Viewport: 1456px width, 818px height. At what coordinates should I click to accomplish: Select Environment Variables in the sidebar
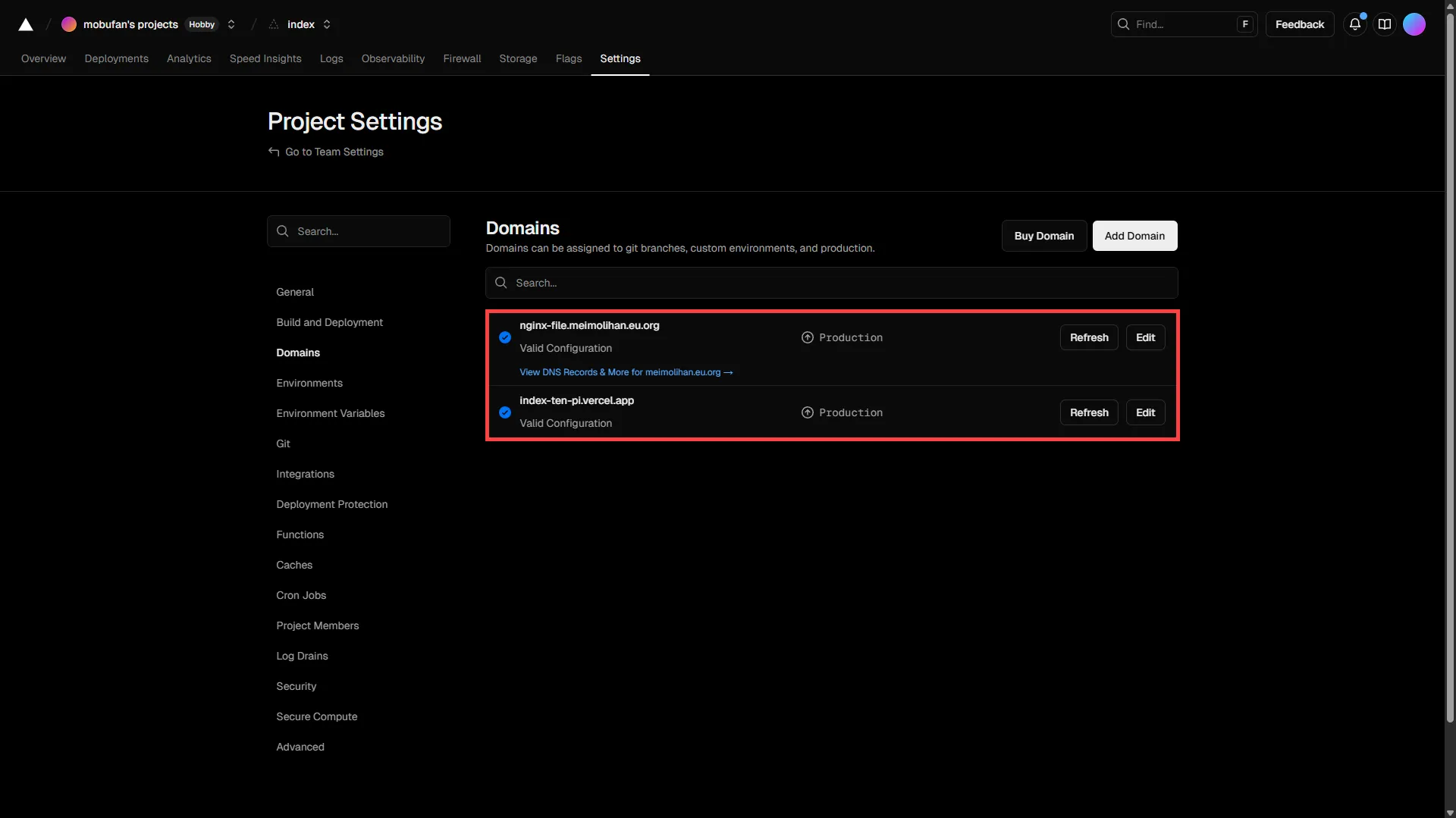click(x=330, y=413)
